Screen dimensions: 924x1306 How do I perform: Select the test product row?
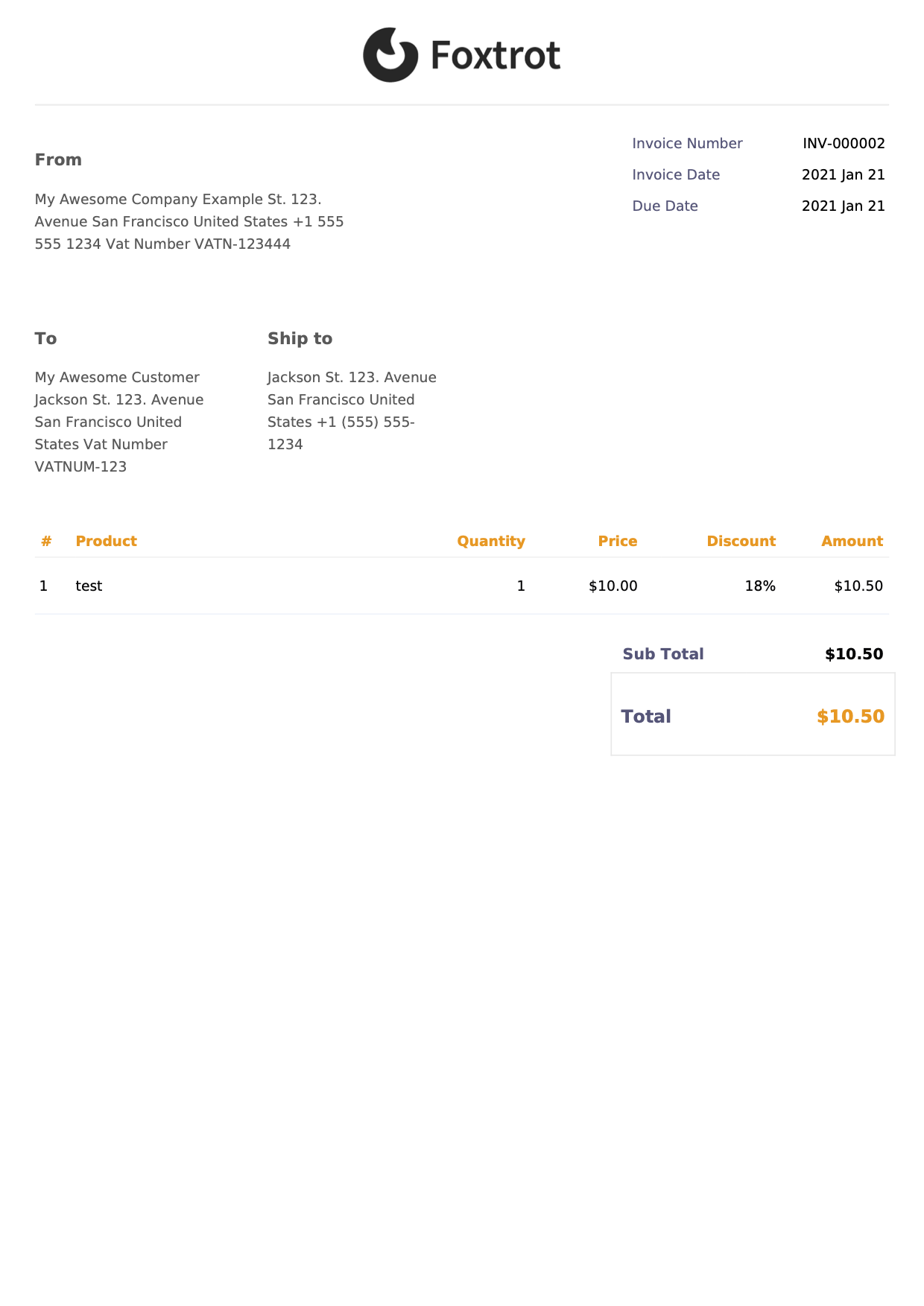(462, 586)
